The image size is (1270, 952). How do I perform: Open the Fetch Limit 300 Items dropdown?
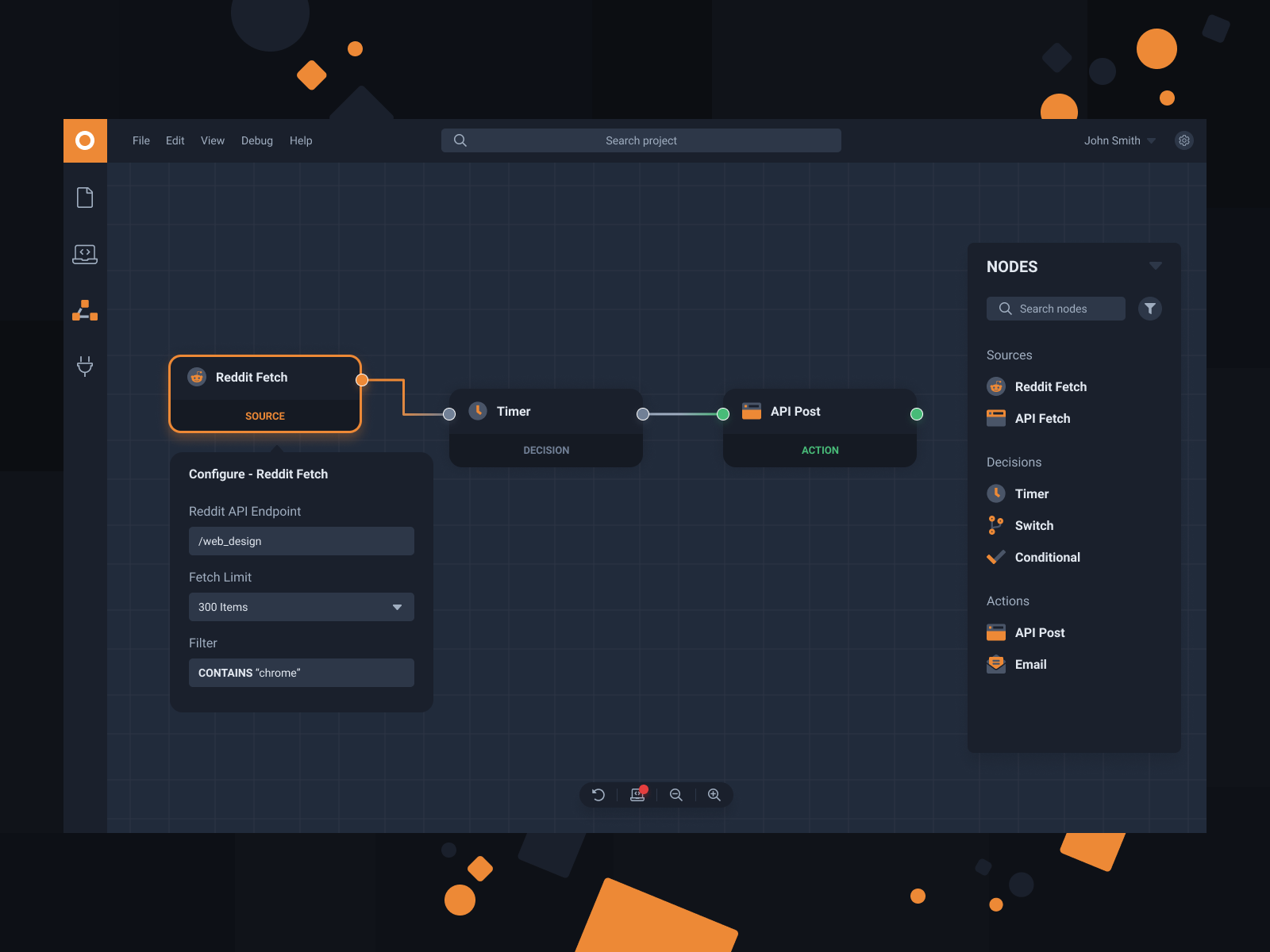tap(302, 607)
